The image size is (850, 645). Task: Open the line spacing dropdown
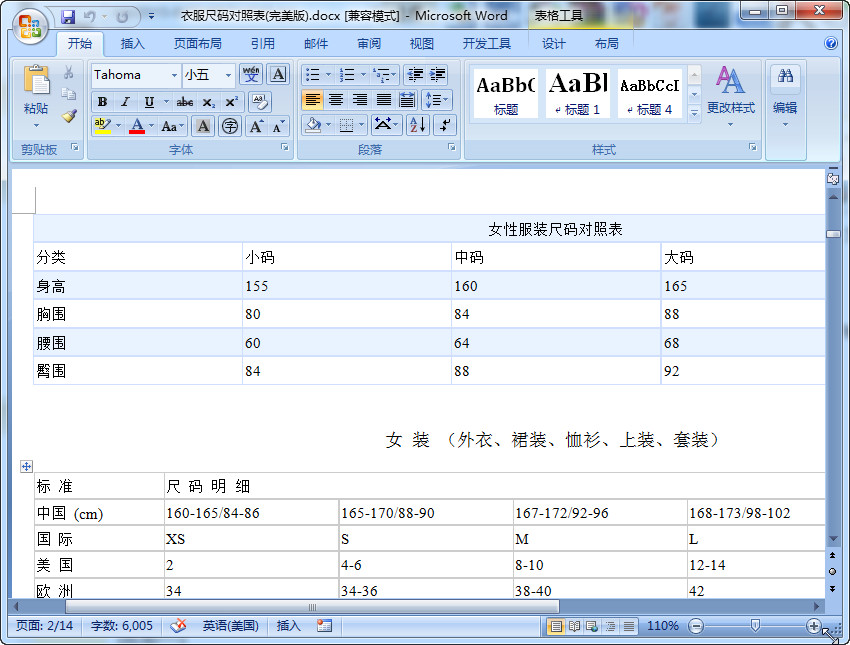[x=437, y=100]
